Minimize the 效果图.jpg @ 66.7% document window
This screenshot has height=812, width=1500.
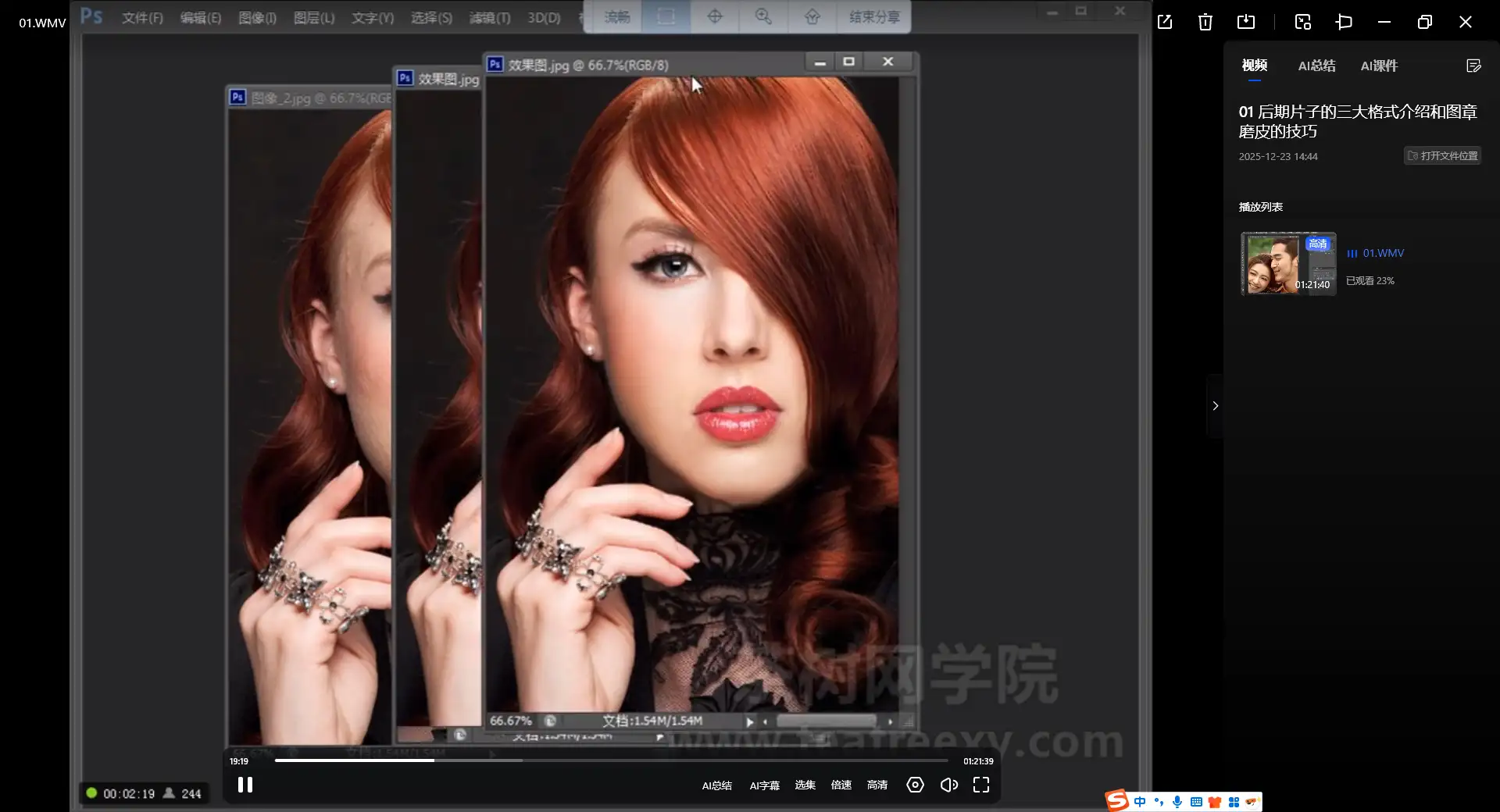(x=820, y=62)
